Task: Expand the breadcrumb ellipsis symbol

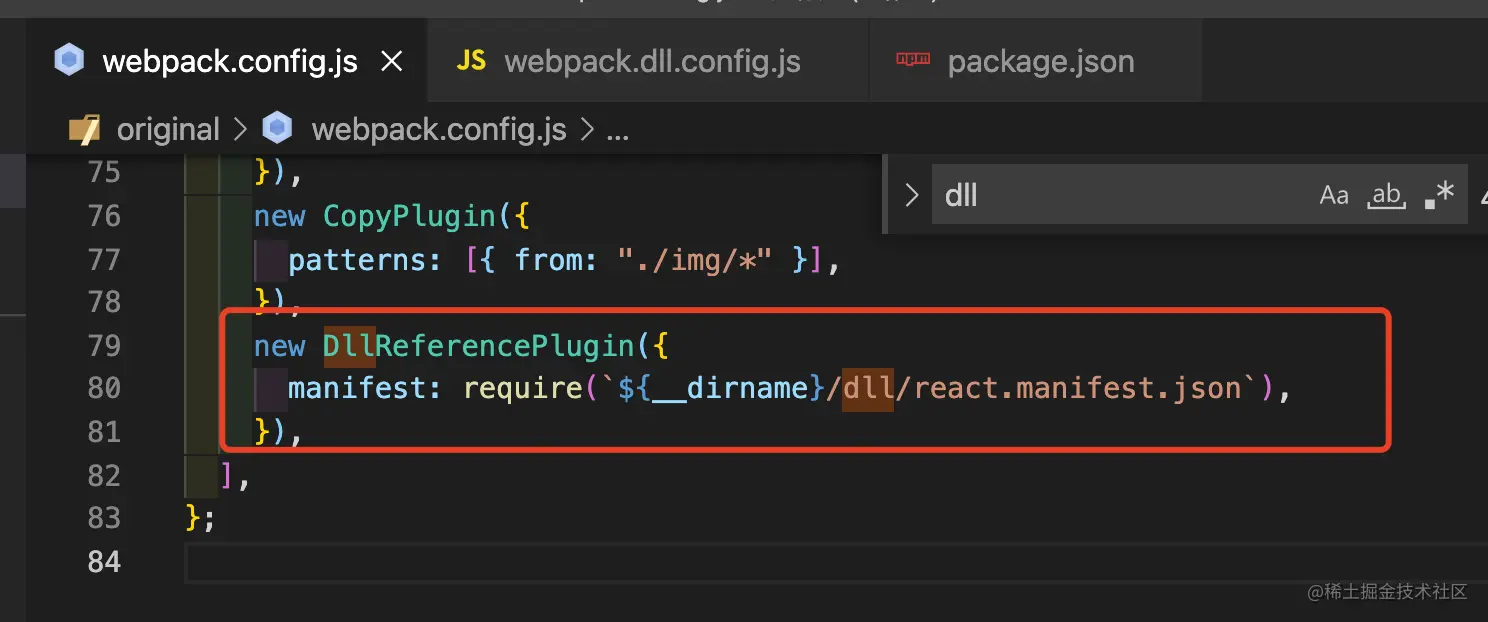Action: coord(617,130)
